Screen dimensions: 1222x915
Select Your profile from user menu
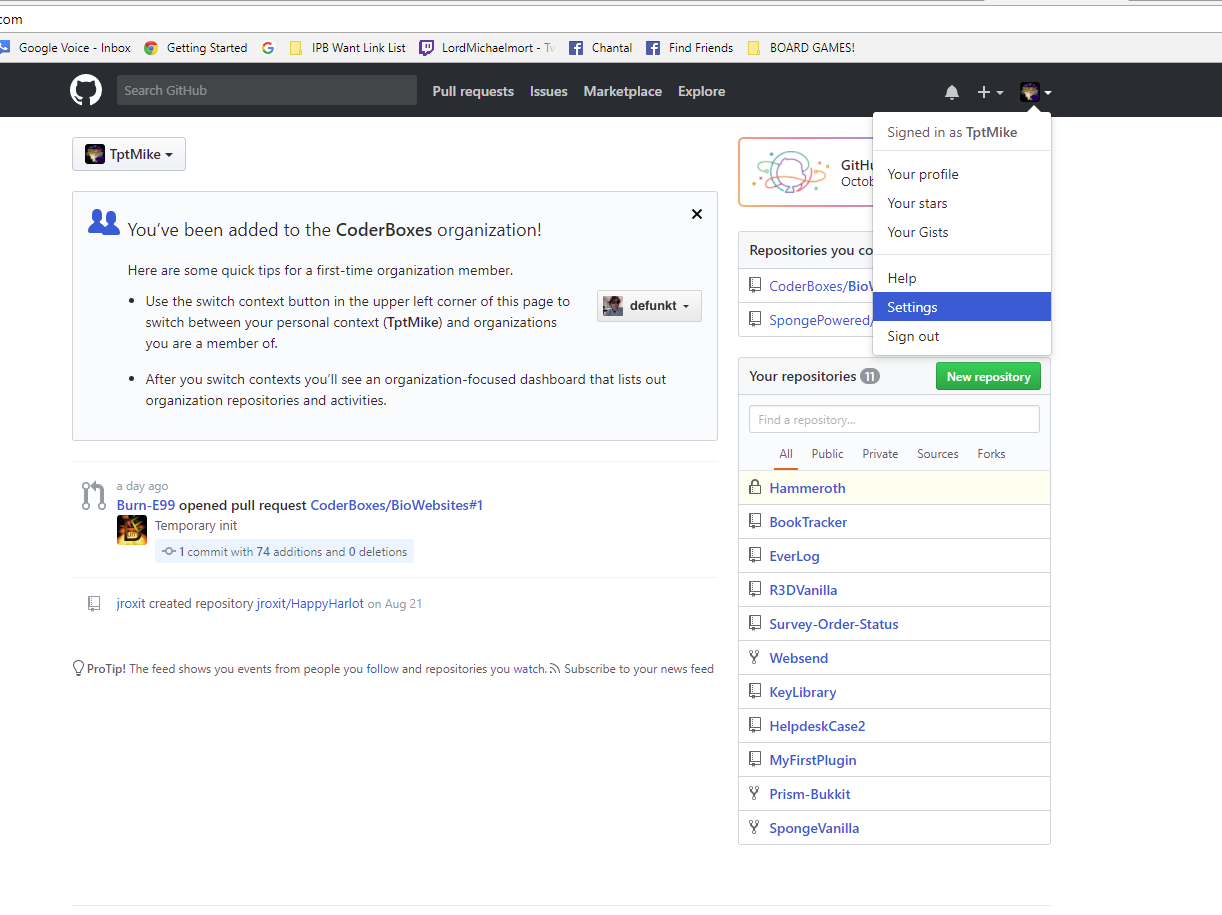[x=962, y=174]
